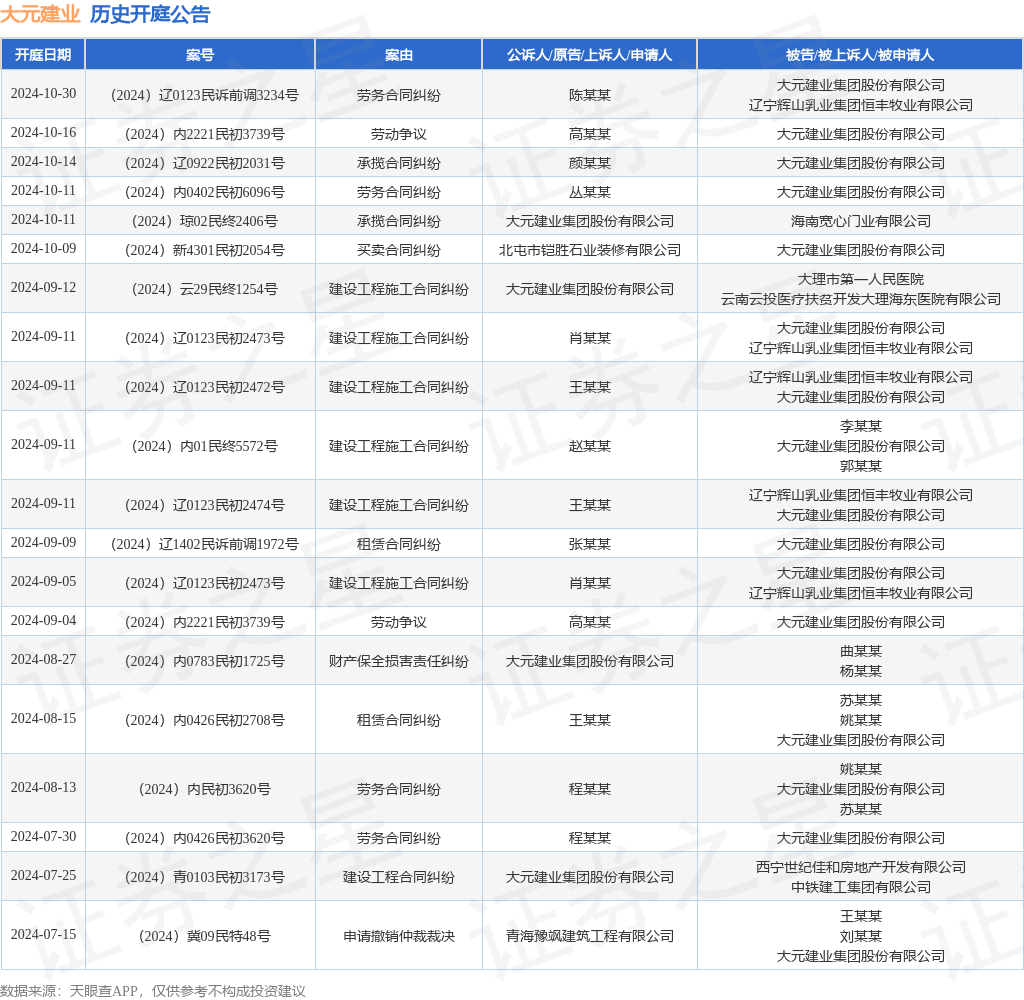1024x1000 pixels.
Task: Click case number (2024)内0426民初2708号
Action: point(204,720)
